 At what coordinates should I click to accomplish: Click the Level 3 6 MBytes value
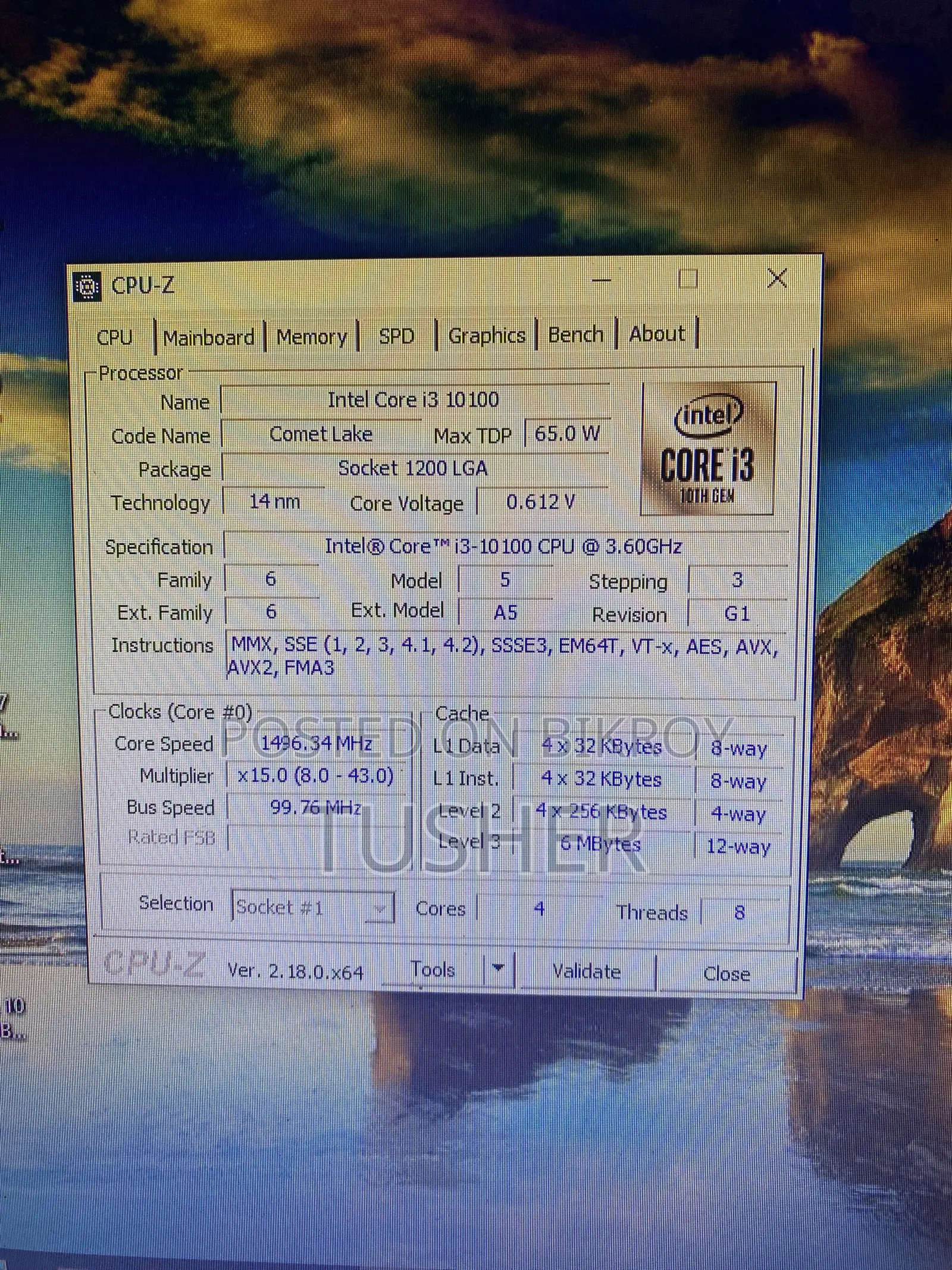click(601, 844)
